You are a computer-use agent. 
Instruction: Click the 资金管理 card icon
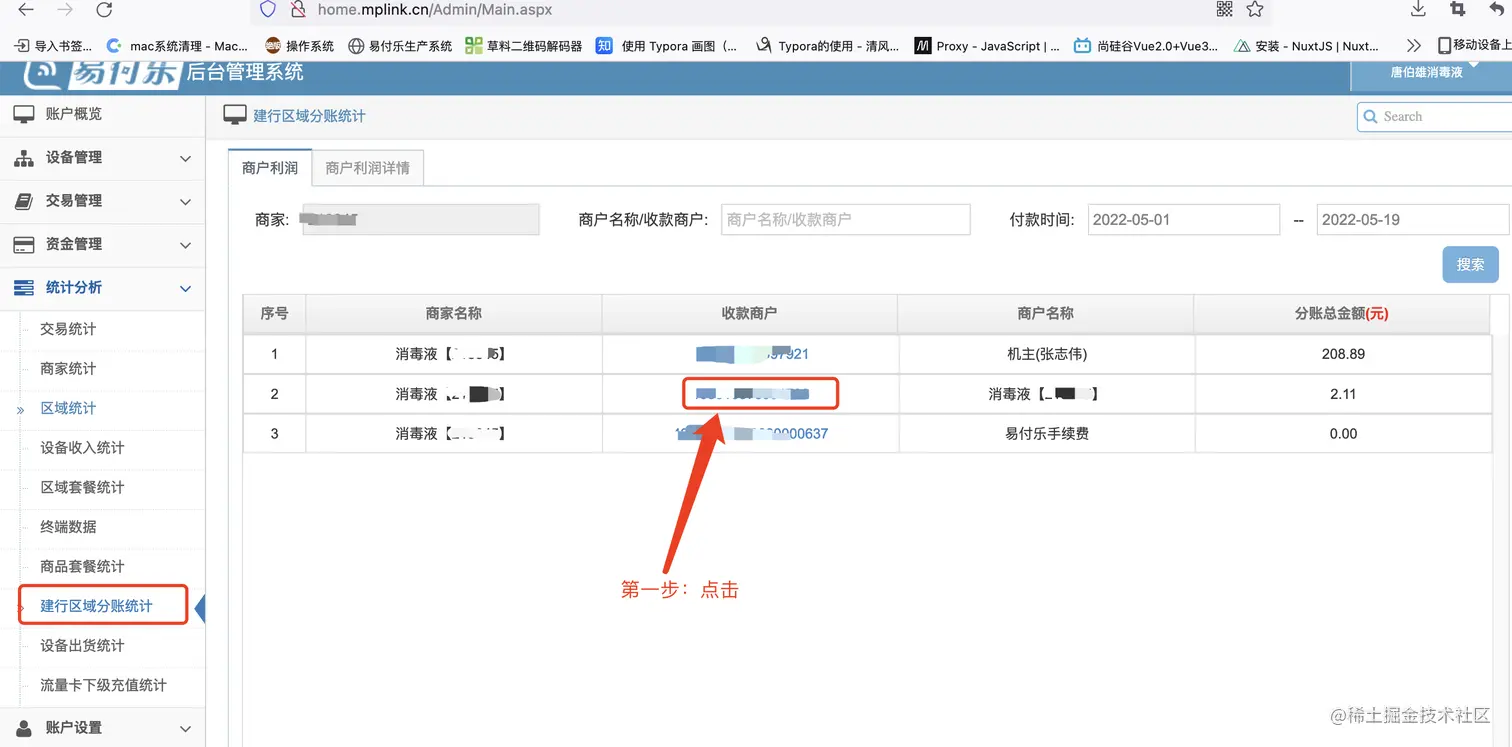coord(24,244)
